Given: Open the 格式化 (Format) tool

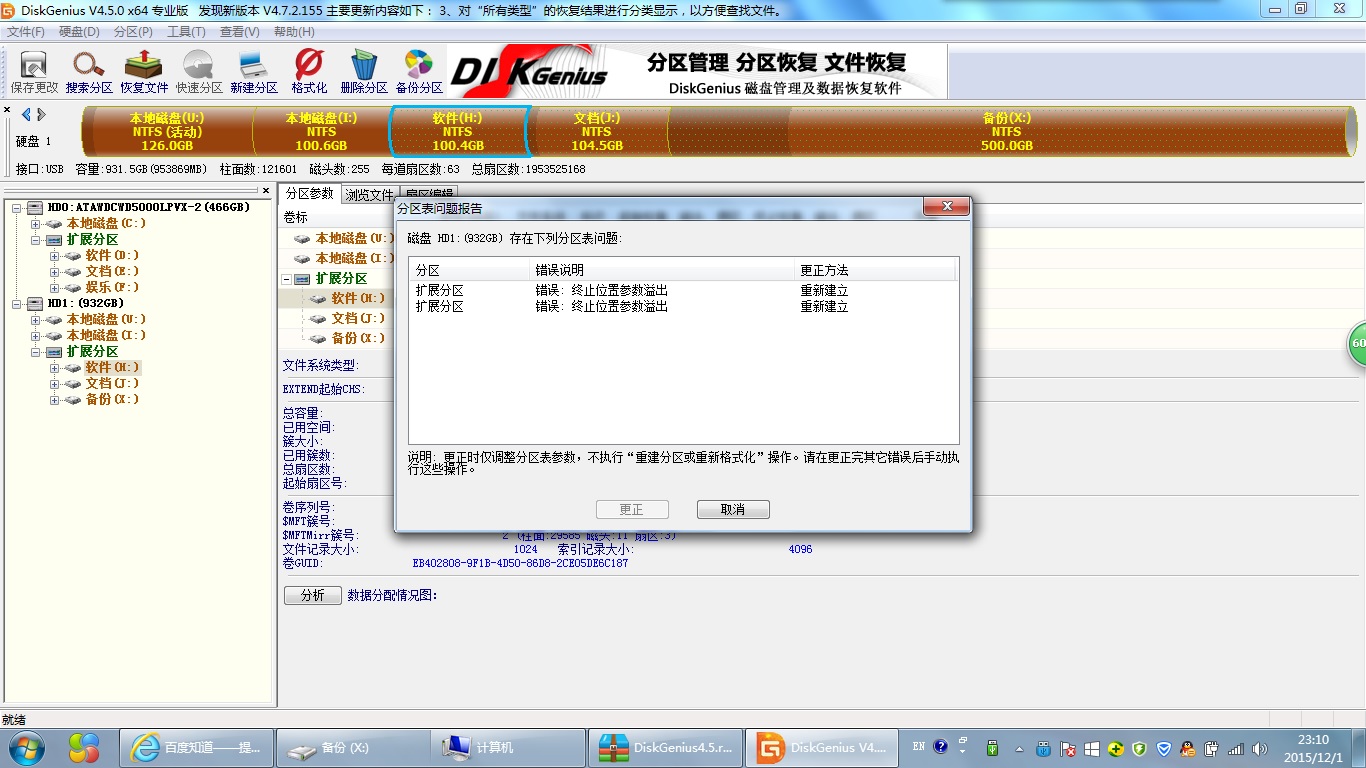Looking at the screenshot, I should pos(308,70).
